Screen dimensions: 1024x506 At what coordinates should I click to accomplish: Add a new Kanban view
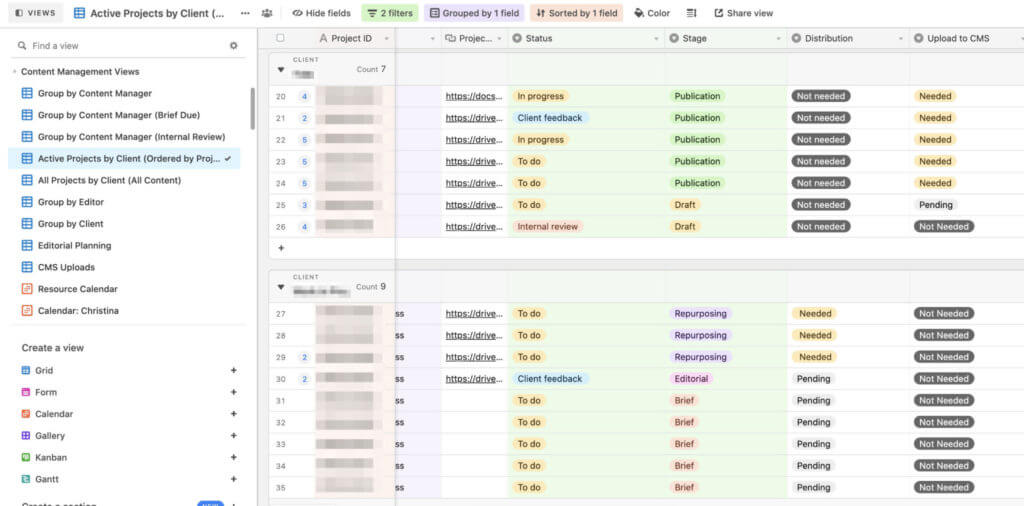[x=234, y=457]
